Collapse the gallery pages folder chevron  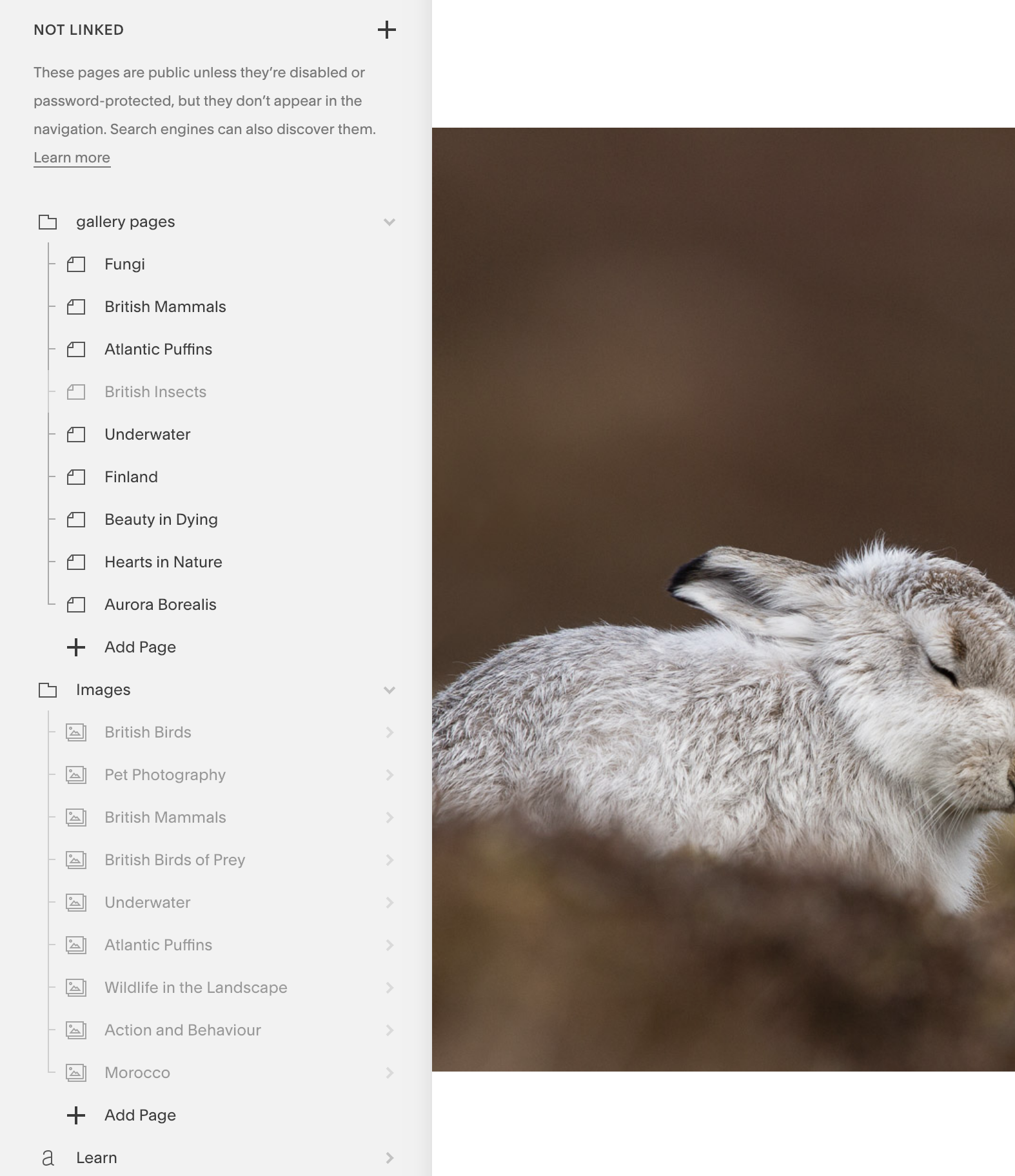(x=389, y=222)
